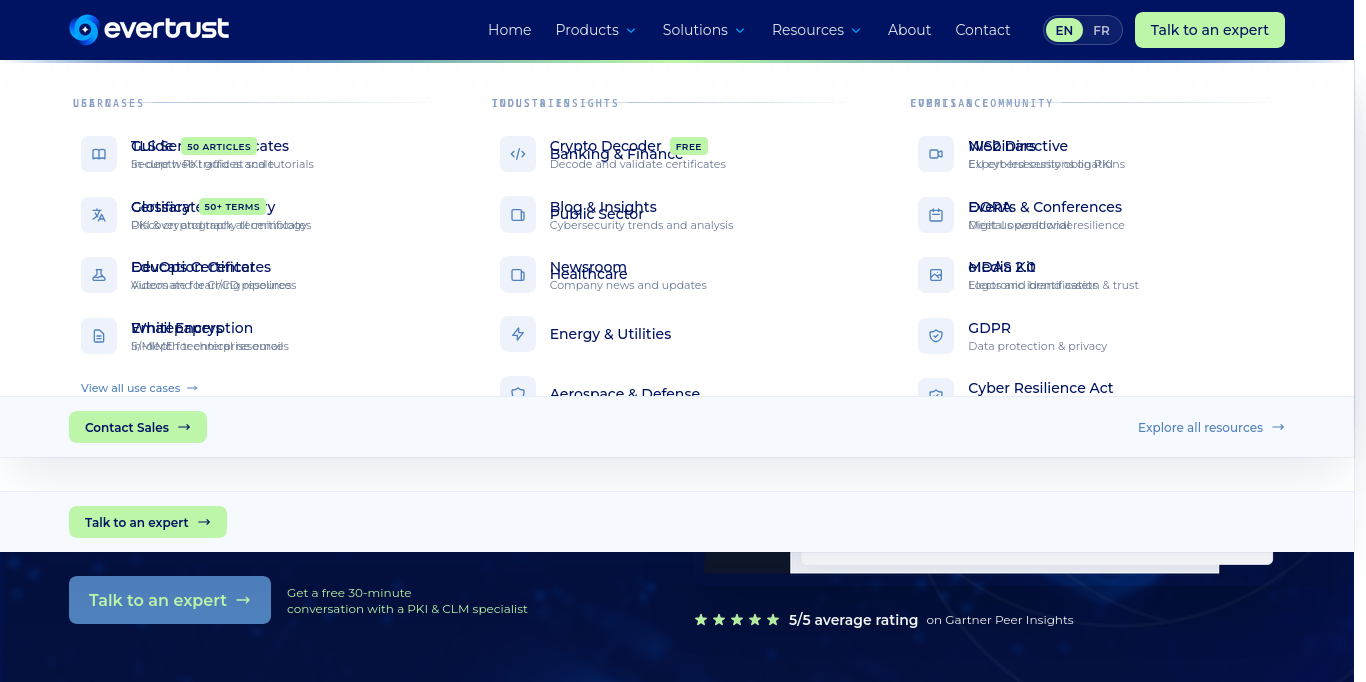This screenshot has width=1366, height=682.
Task: Select the translate-symbol Glossary icon
Action: coord(99,215)
